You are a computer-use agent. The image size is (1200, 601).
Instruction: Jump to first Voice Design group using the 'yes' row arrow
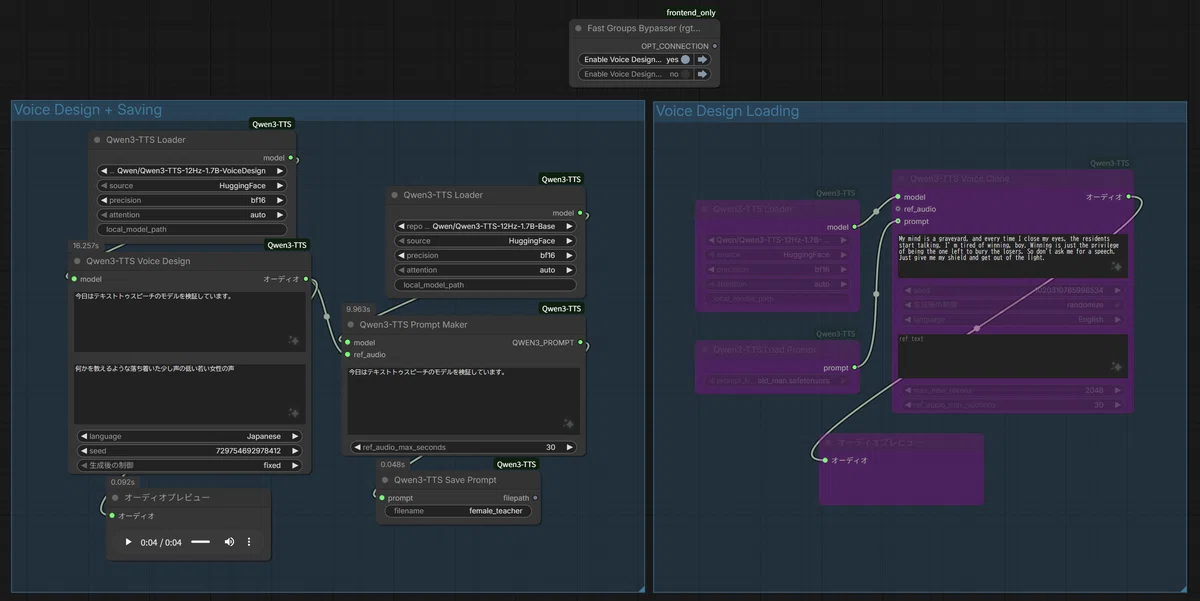pos(703,60)
